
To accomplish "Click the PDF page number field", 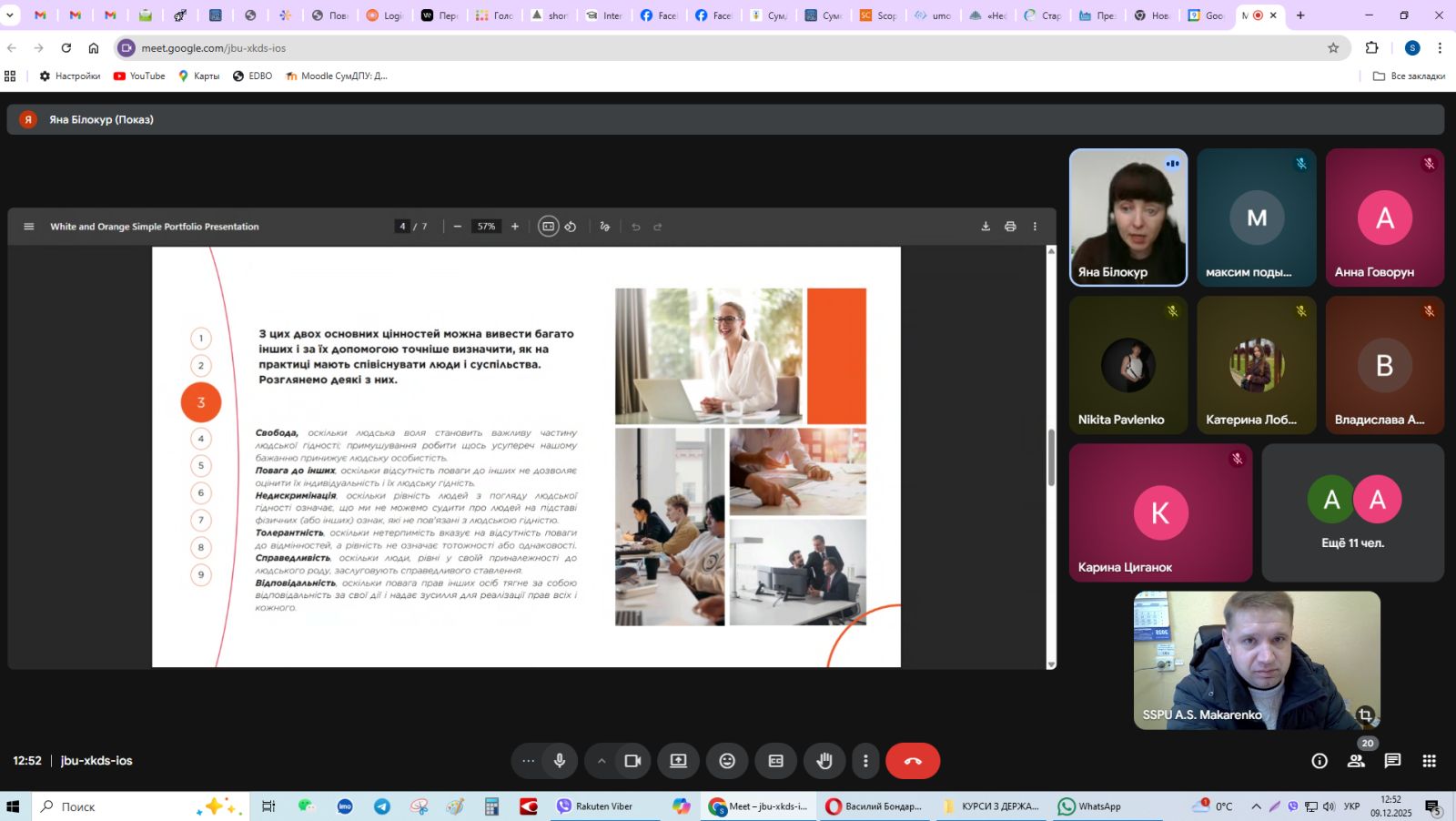I will (x=402, y=227).
